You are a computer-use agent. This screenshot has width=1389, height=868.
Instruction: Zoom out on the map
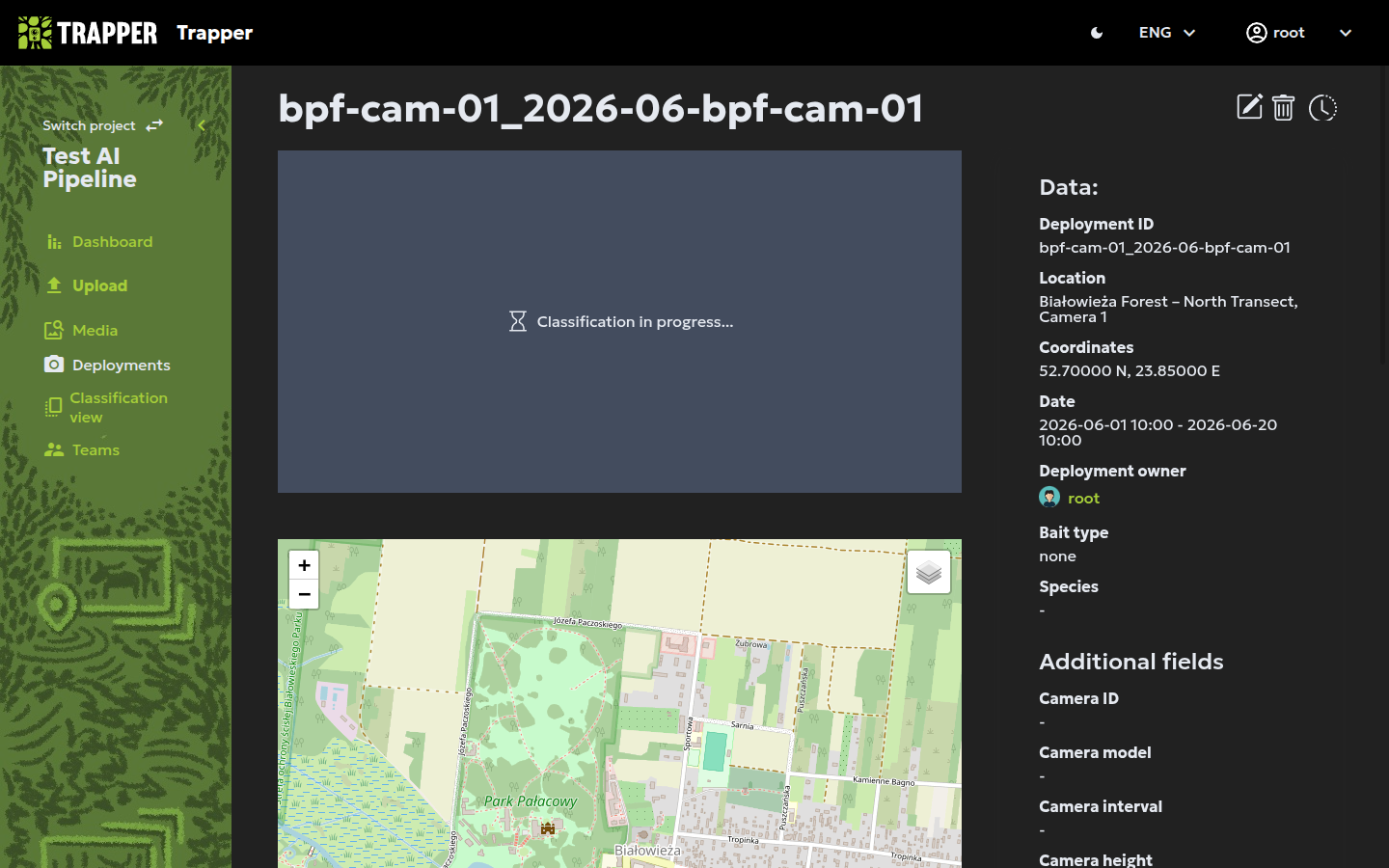click(304, 594)
